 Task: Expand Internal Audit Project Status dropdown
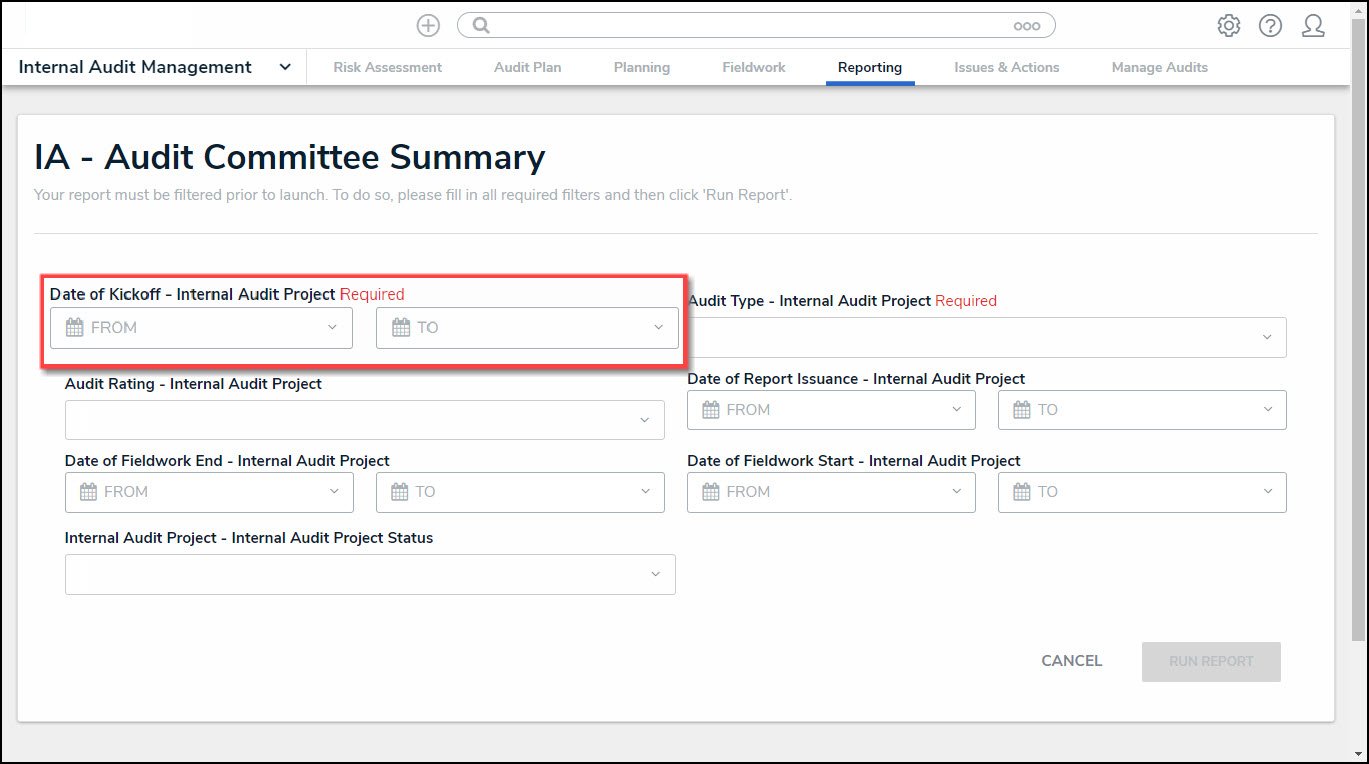[x=370, y=575]
